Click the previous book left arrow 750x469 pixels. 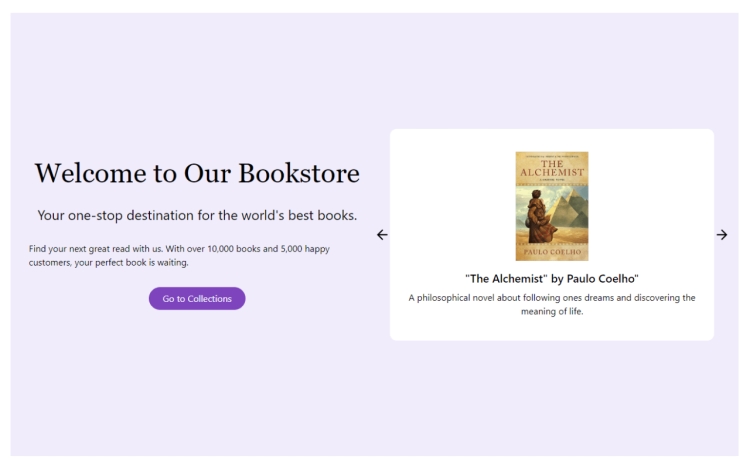[382, 235]
